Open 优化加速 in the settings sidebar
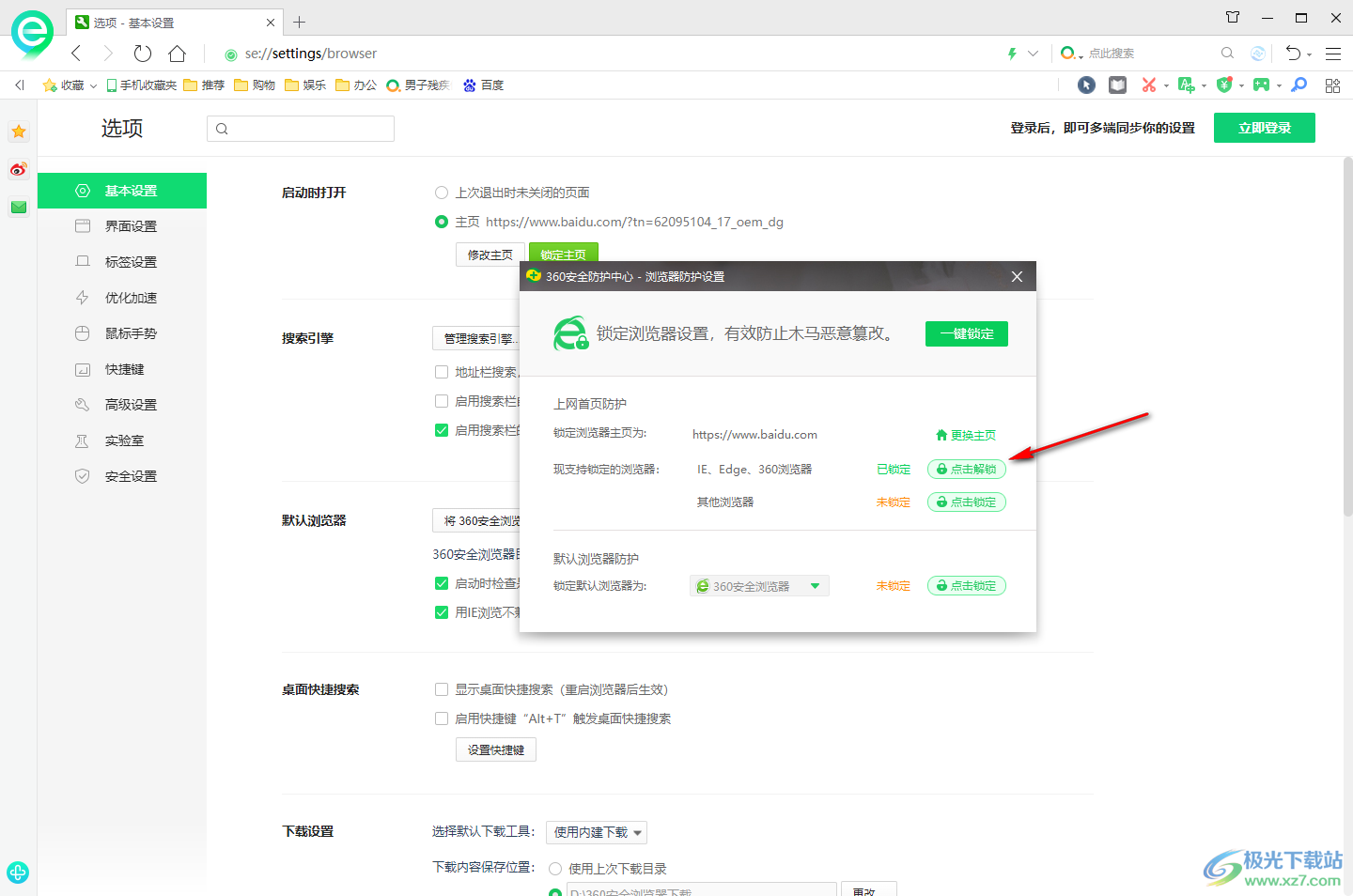The image size is (1353, 896). [122, 298]
